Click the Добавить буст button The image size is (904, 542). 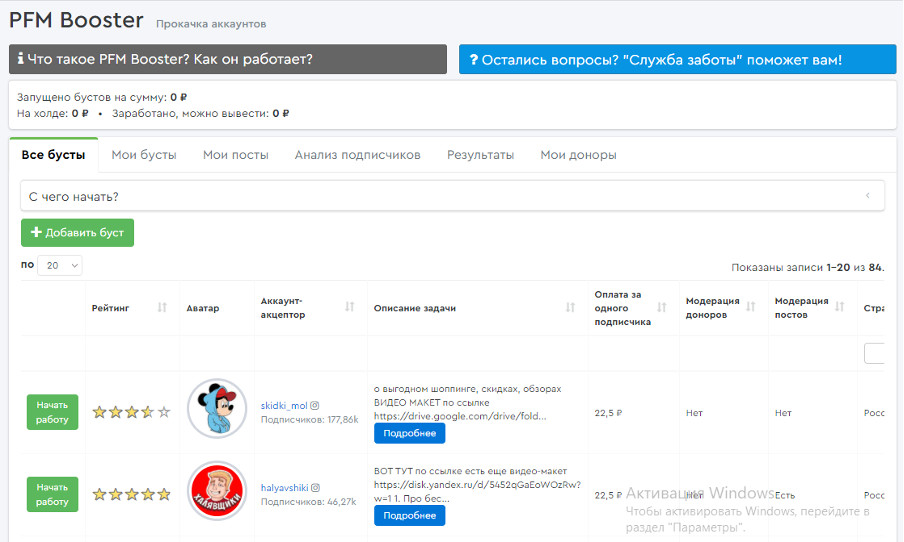click(x=77, y=232)
